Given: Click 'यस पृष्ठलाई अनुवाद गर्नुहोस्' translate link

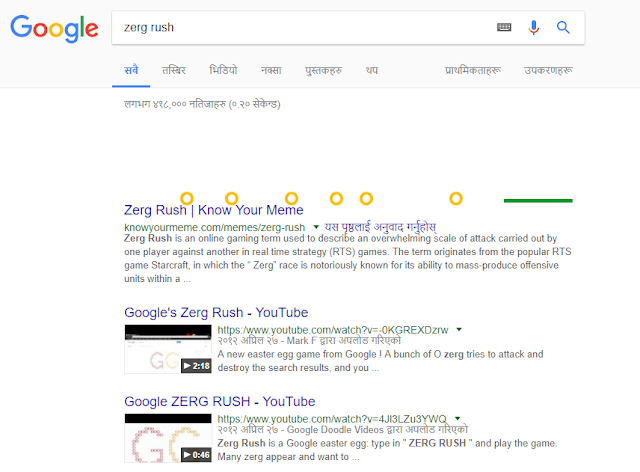Looking at the screenshot, I should point(380,227).
